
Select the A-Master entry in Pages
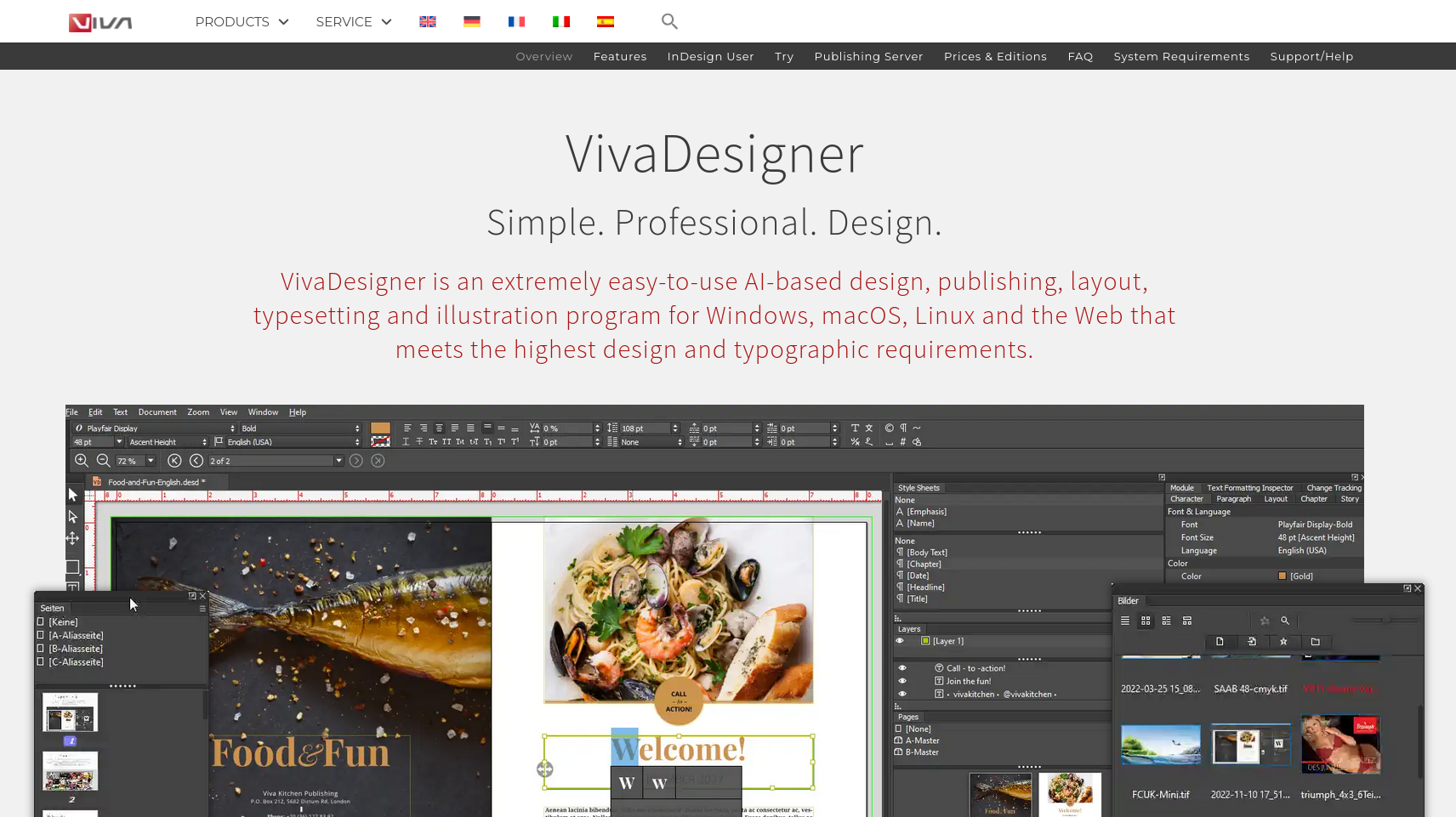click(922, 740)
